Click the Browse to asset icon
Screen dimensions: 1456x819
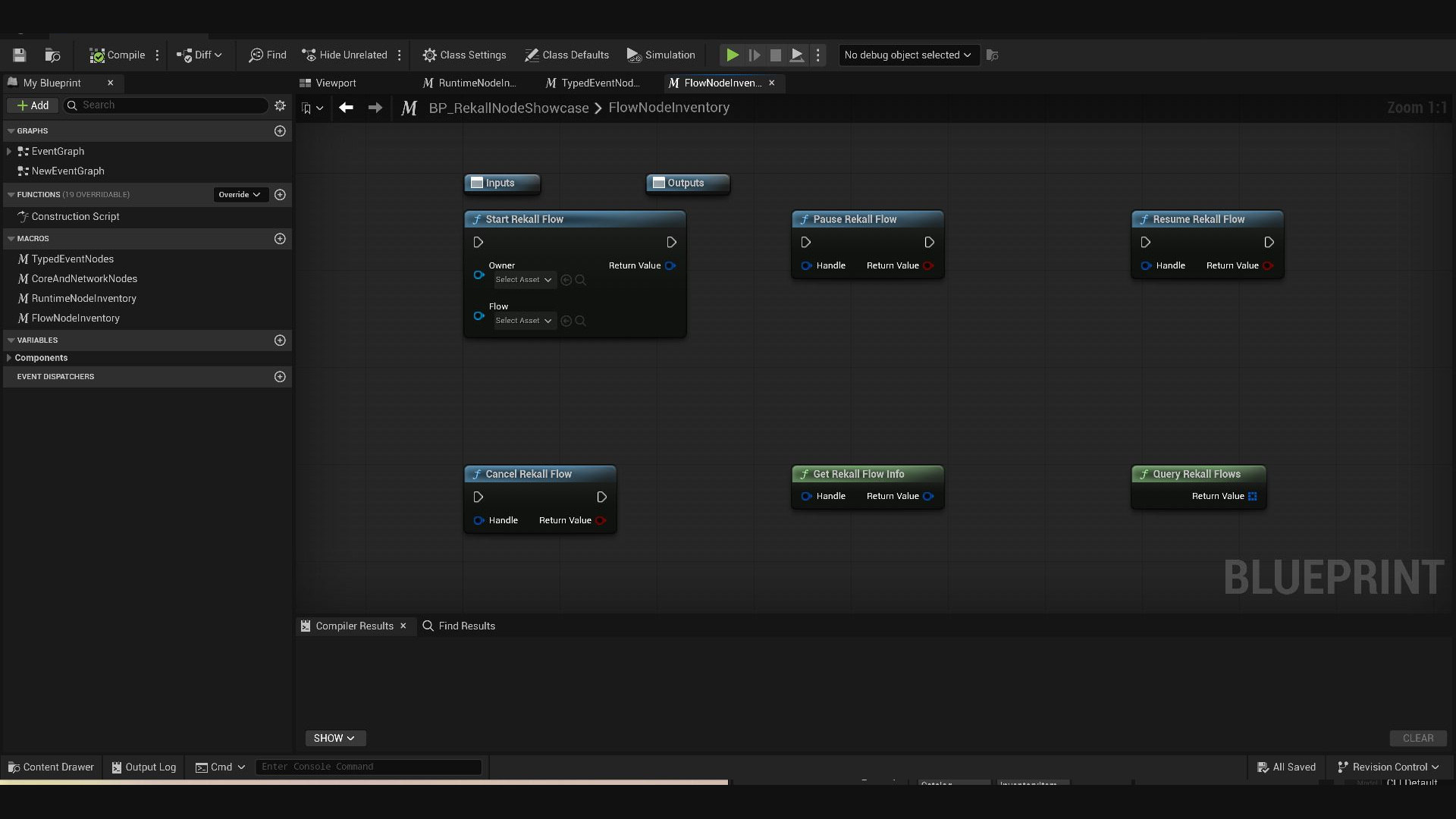(52, 55)
